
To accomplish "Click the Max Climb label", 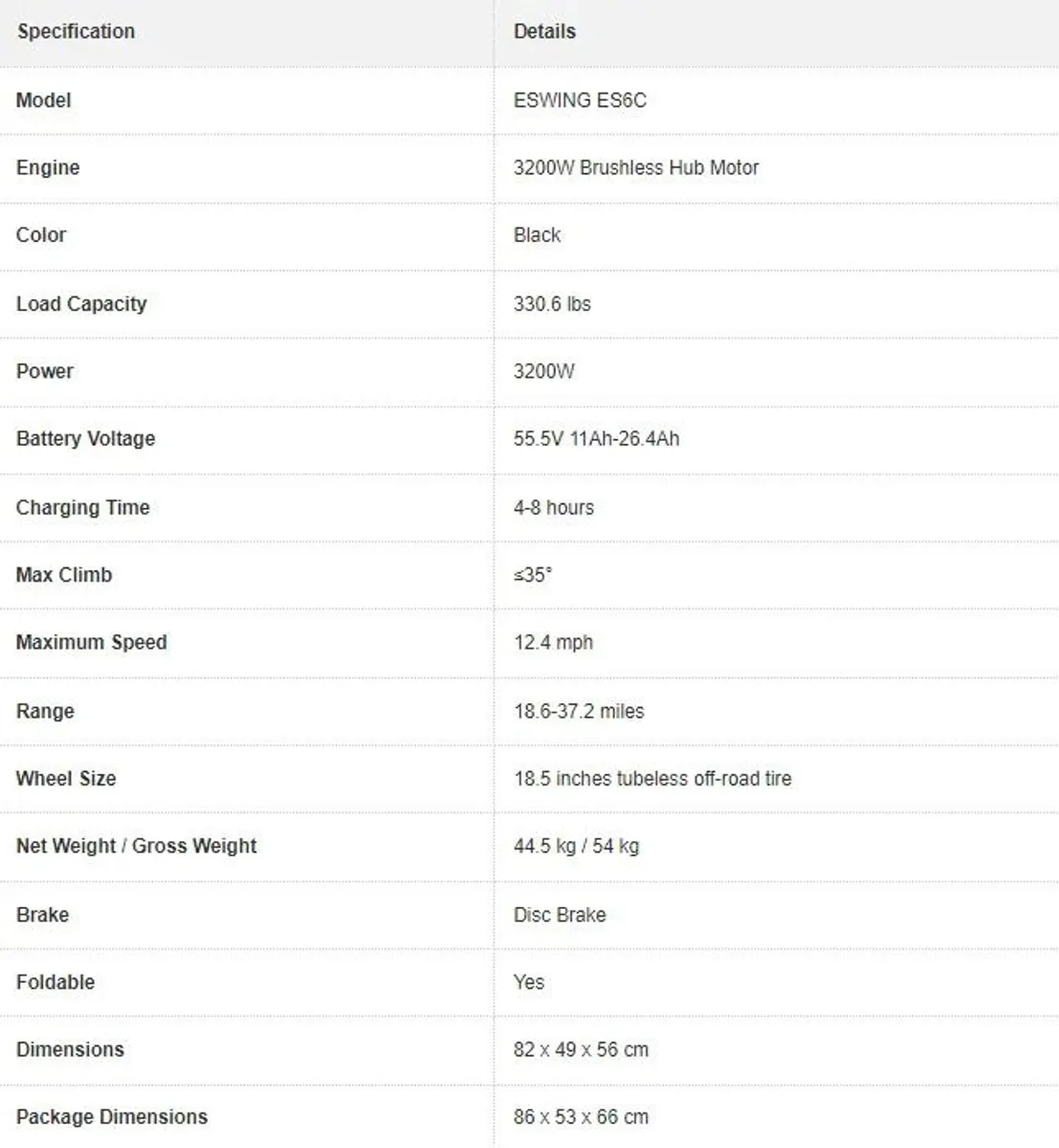I will pyautogui.click(x=64, y=575).
